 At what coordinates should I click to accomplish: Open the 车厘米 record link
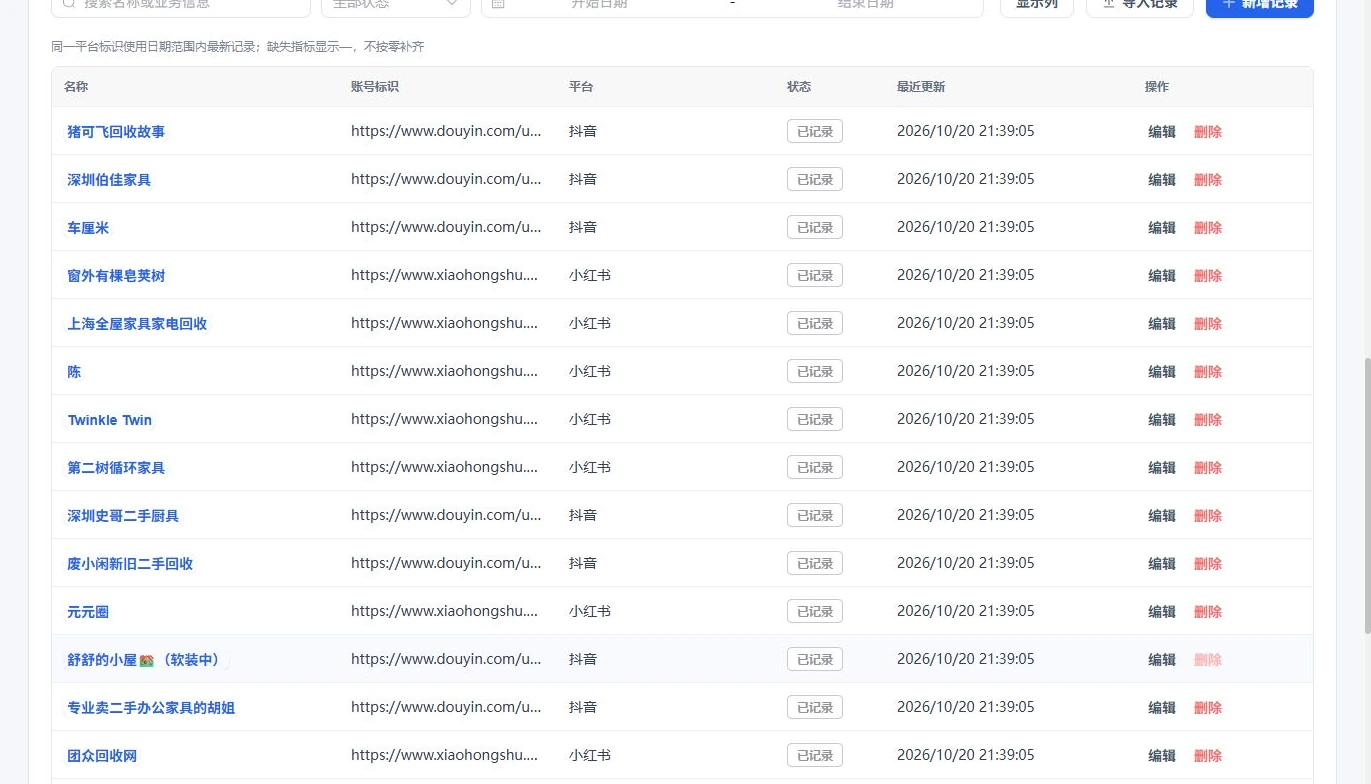pos(88,228)
